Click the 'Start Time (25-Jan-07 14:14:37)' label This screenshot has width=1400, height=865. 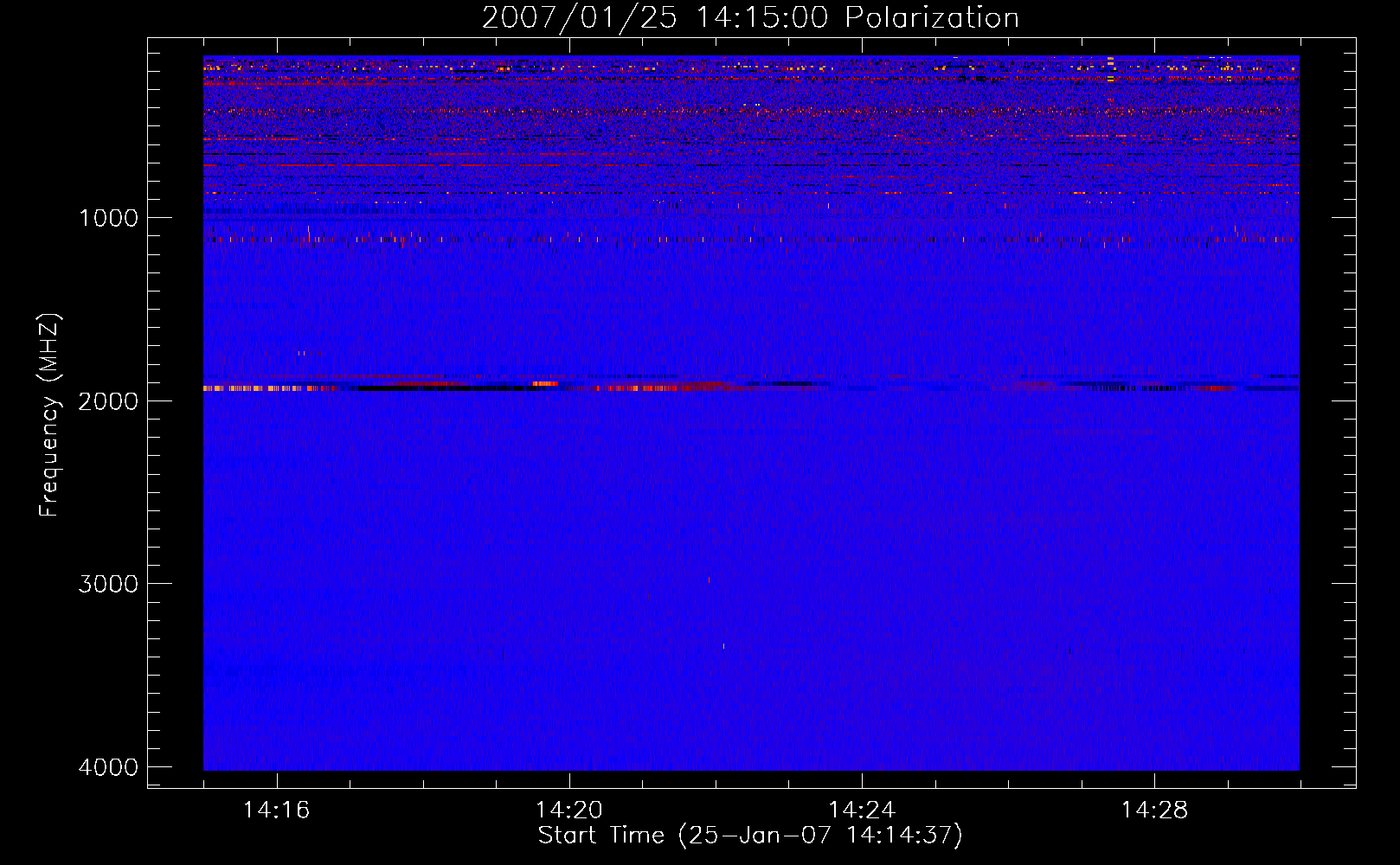(x=750, y=836)
